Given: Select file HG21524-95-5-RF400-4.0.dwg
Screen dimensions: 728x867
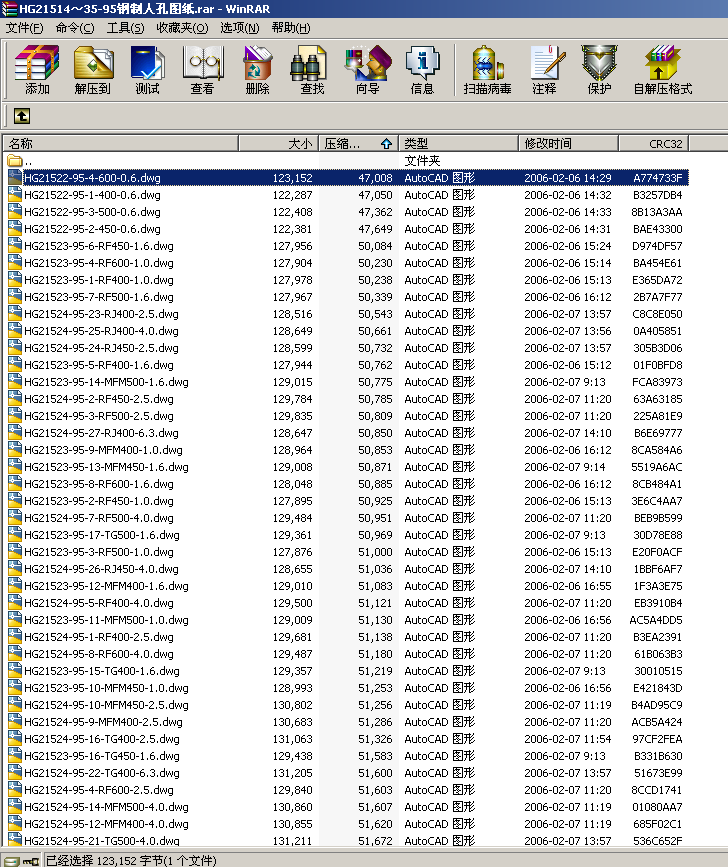Looking at the screenshot, I should pyautogui.click(x=98, y=603).
